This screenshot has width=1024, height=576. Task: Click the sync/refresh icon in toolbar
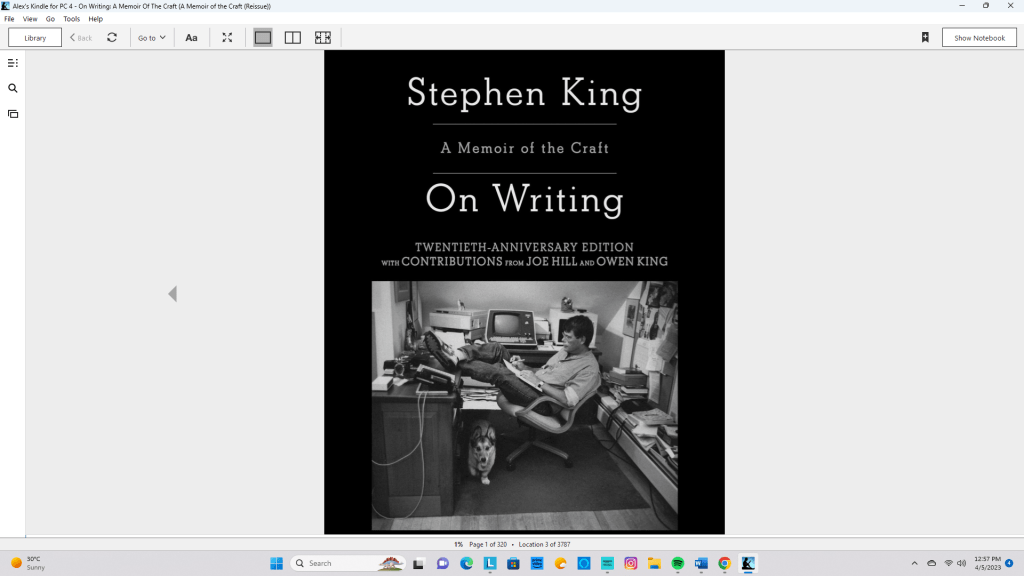coord(112,37)
